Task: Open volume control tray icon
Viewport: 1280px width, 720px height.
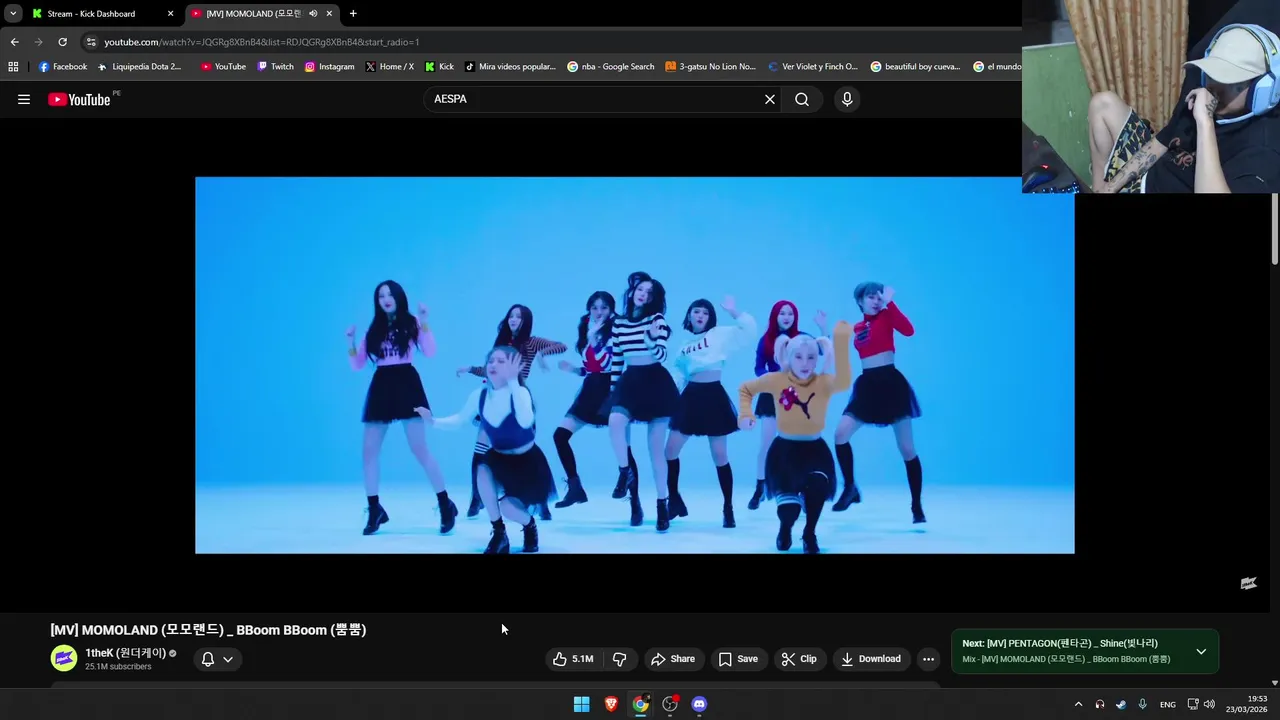Action: [x=1210, y=704]
